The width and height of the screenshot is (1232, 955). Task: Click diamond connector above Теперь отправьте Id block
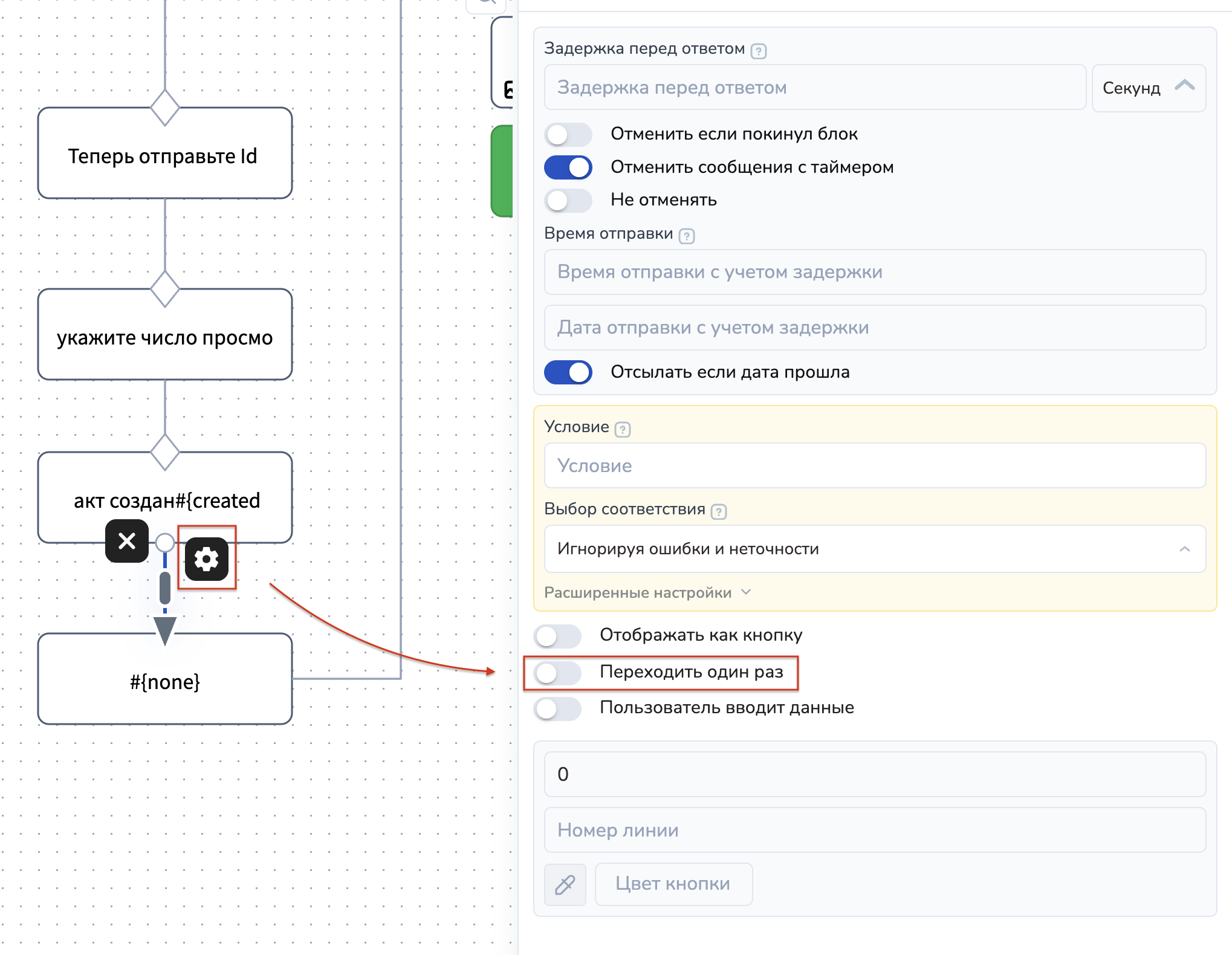(x=165, y=108)
